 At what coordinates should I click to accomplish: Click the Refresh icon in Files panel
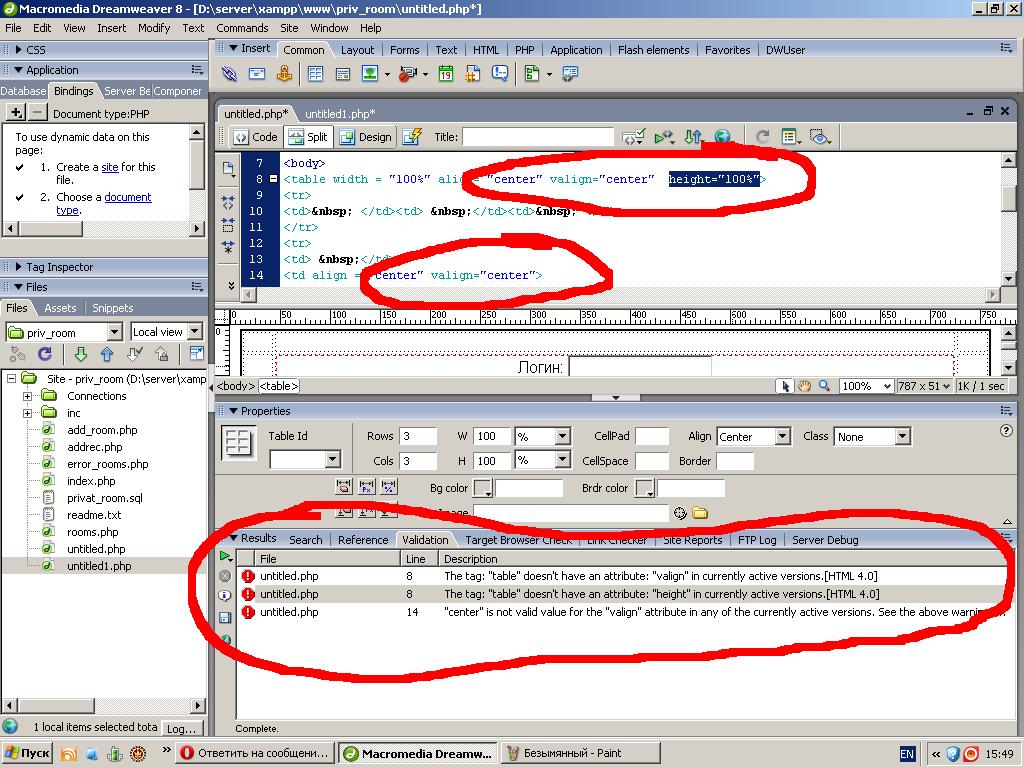point(44,354)
